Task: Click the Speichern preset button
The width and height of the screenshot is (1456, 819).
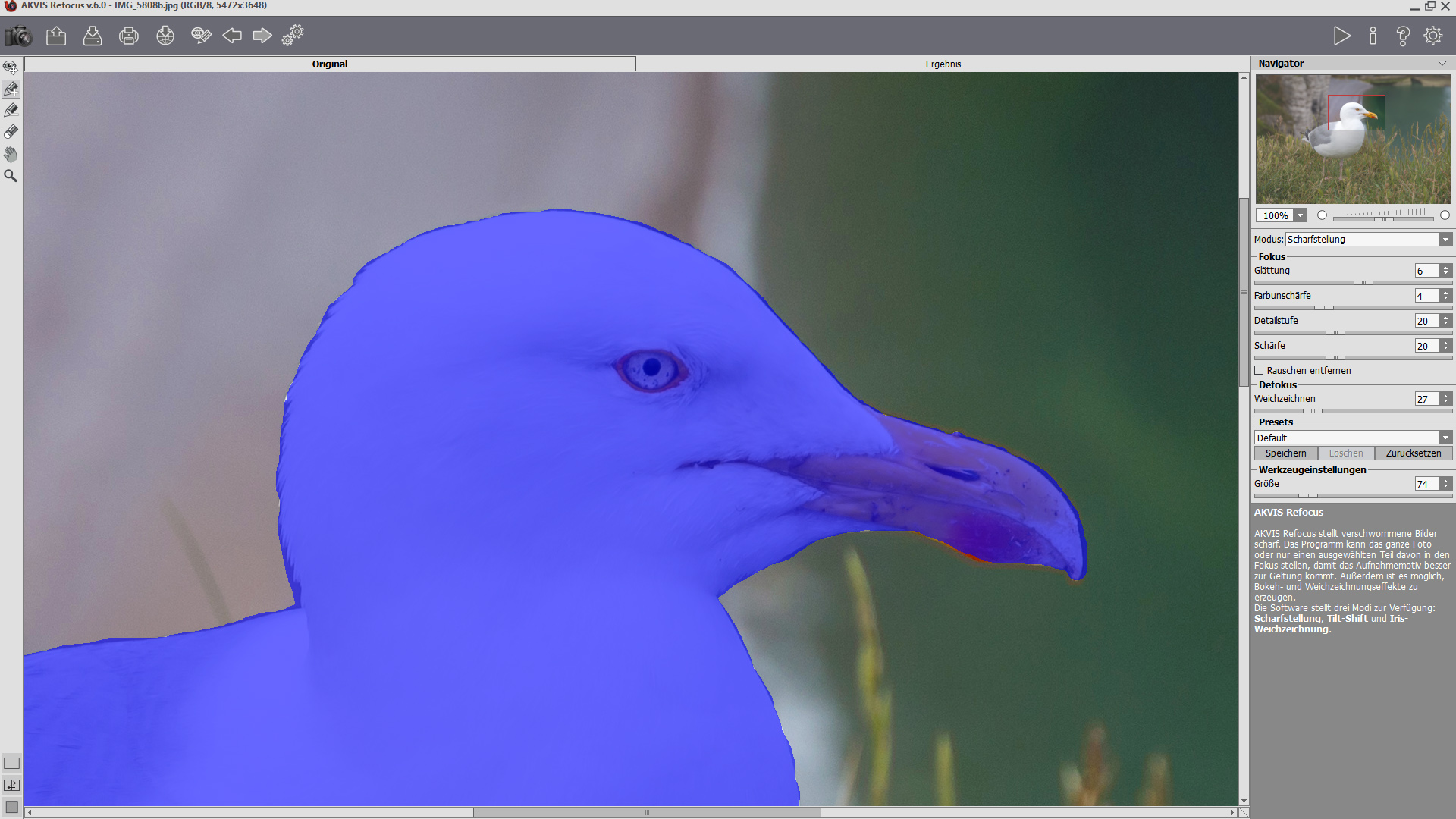Action: coord(1285,453)
